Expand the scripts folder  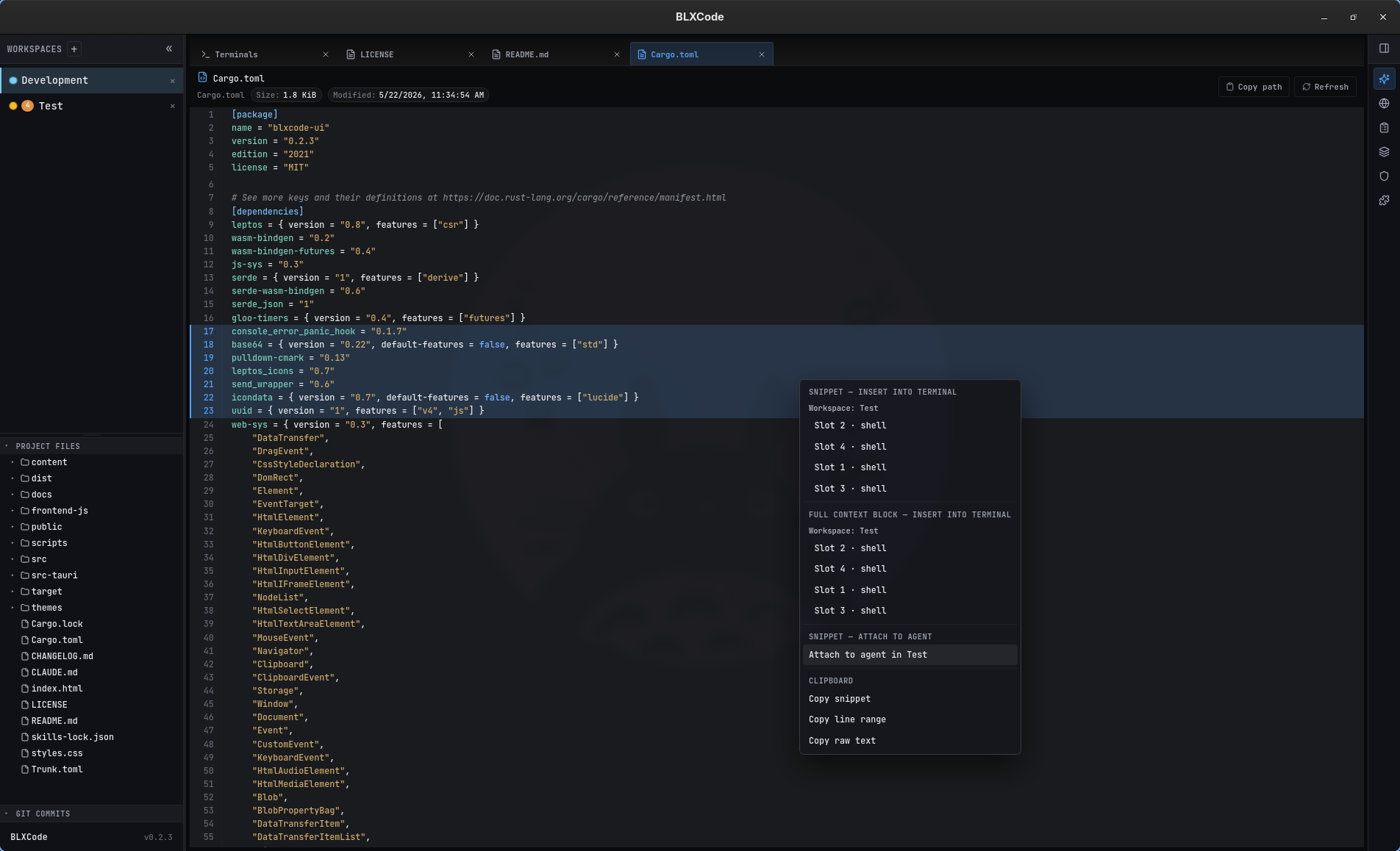click(x=91, y=543)
